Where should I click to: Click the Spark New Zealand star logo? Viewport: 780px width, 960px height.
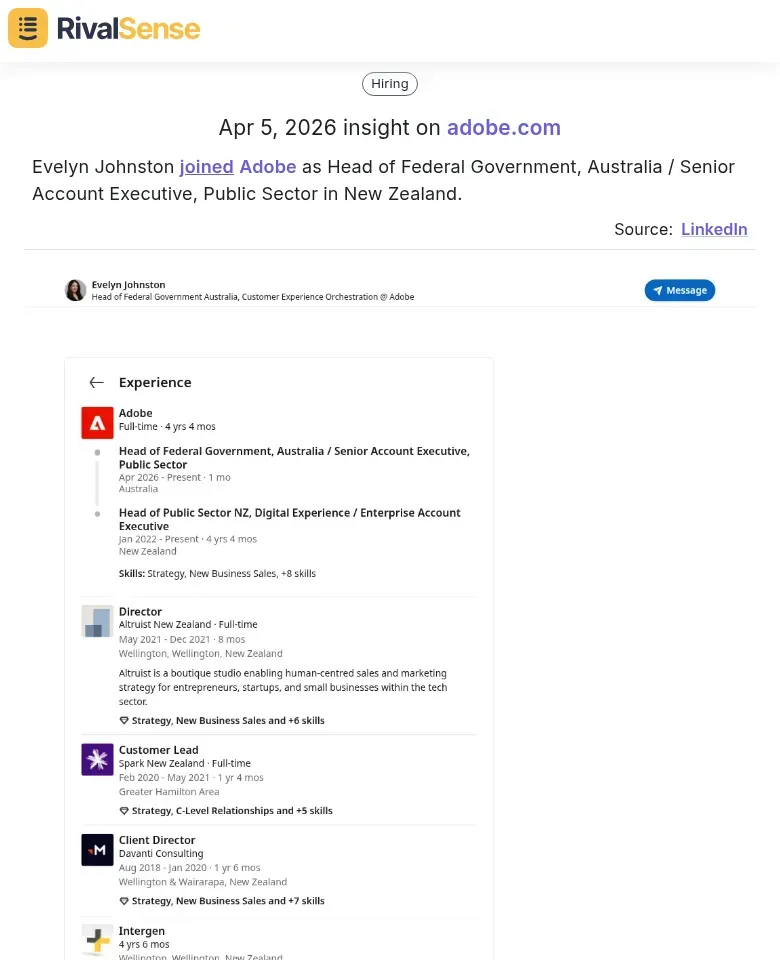(x=97, y=760)
